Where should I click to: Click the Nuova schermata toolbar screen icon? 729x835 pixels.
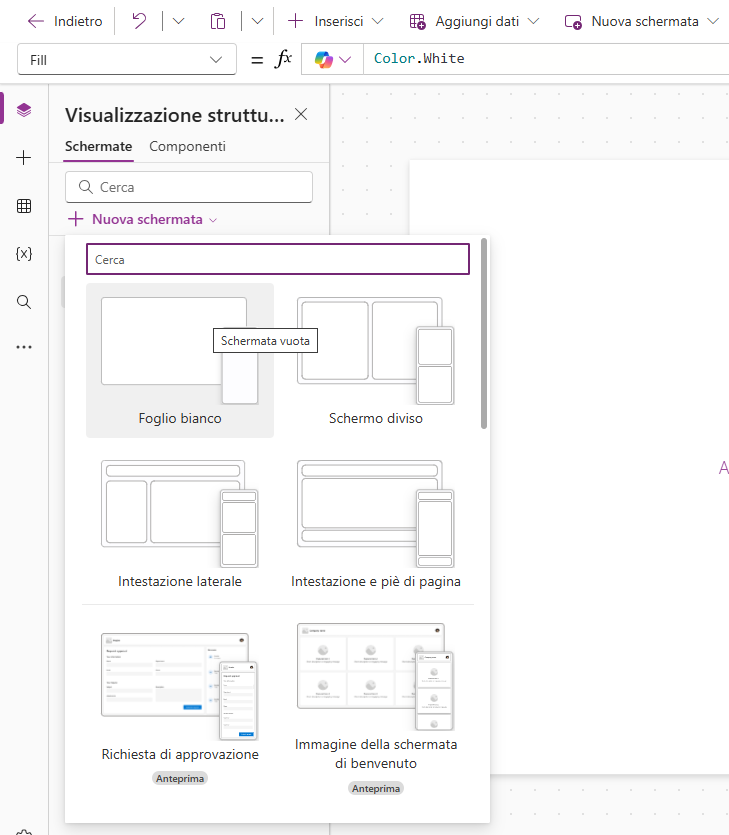[x=573, y=22]
